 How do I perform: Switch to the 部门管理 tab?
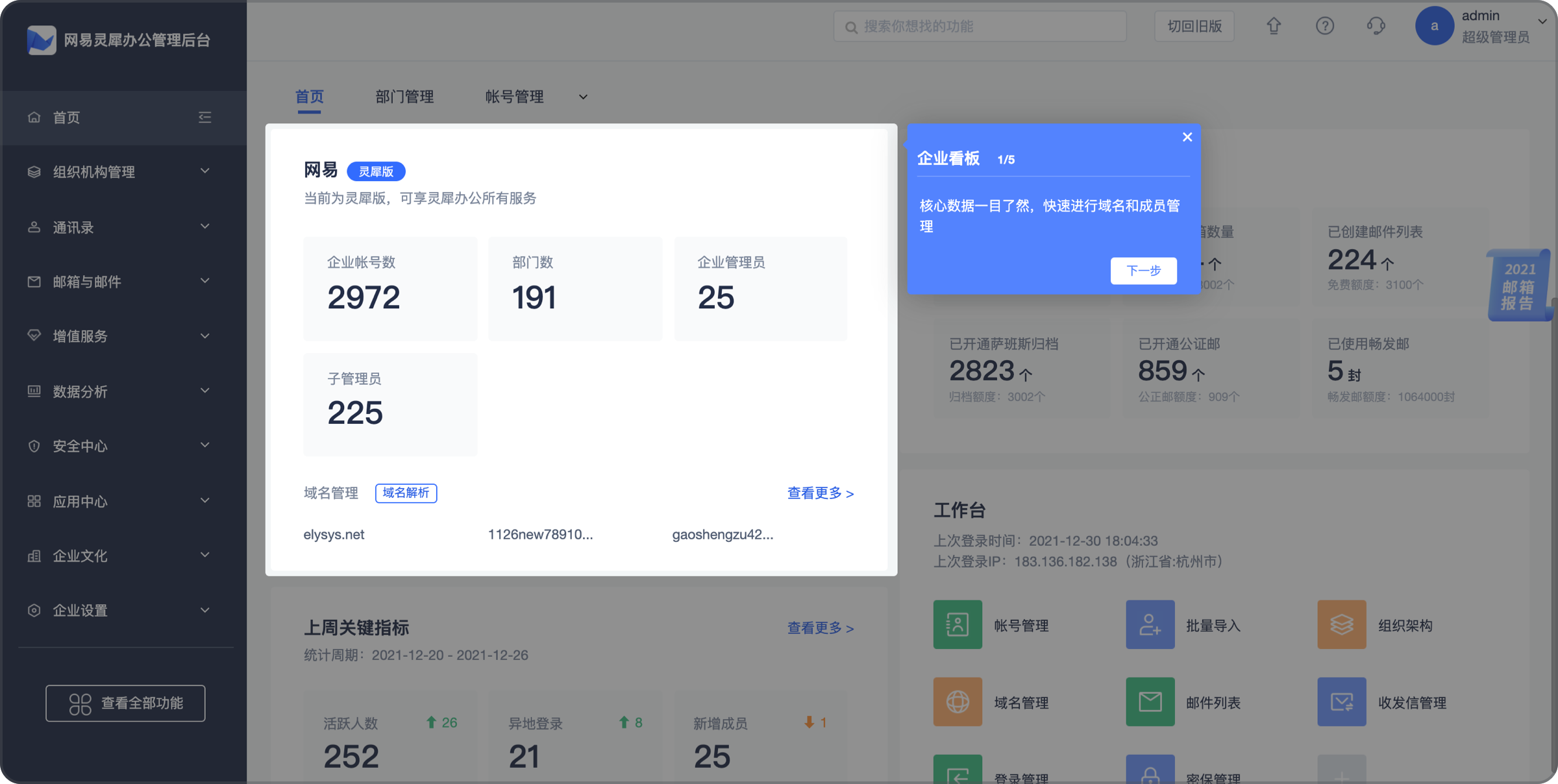coord(404,97)
